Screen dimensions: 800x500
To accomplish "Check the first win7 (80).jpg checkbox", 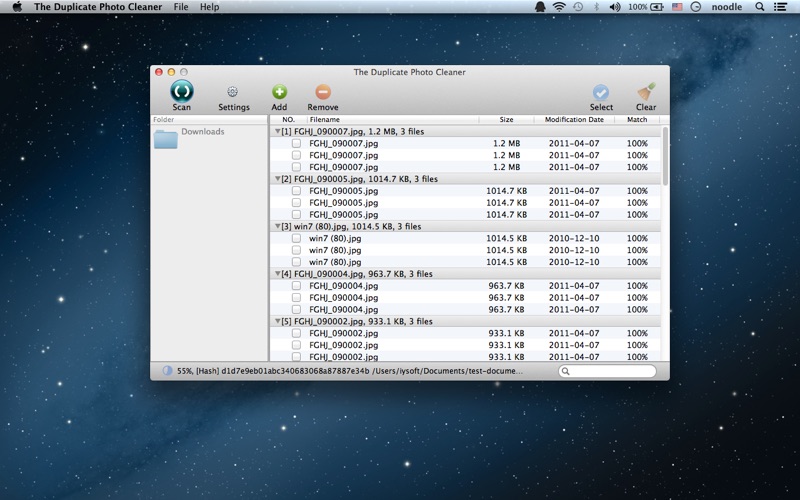I will click(x=296, y=238).
